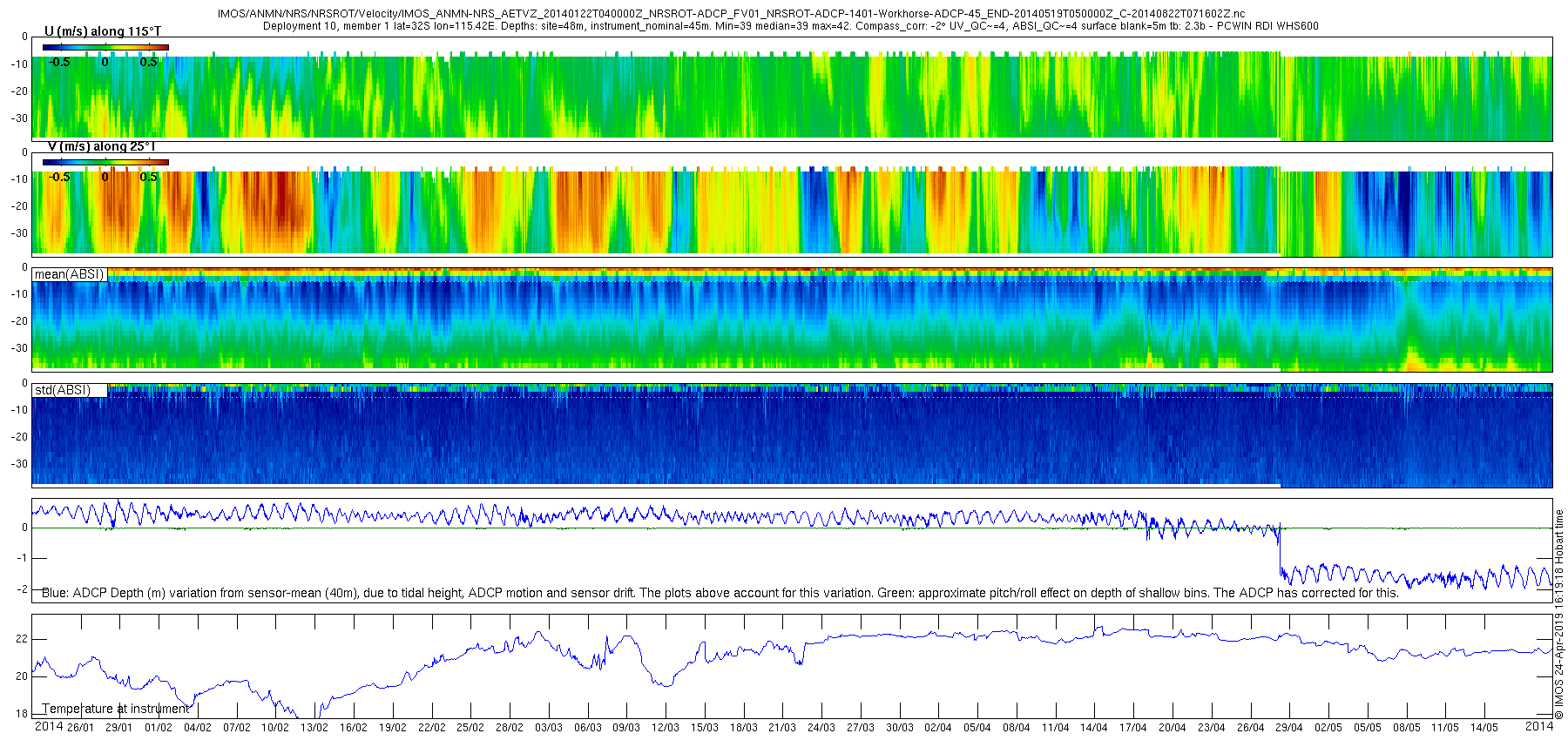Click the Deployment 10 metadata line
The image size is (1568, 740).
tap(790, 26)
